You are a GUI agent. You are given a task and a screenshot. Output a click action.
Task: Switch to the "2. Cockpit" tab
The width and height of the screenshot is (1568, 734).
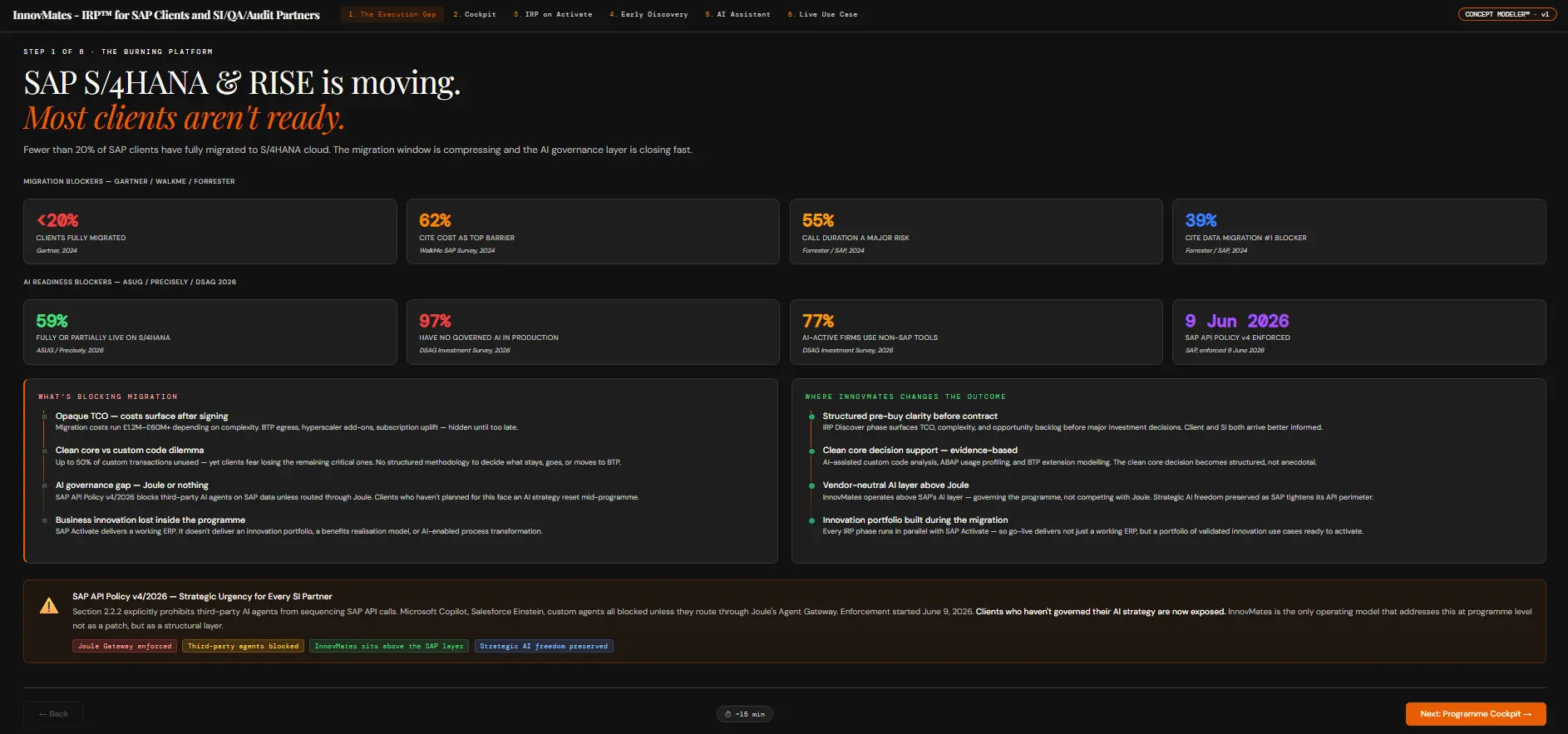coord(475,14)
